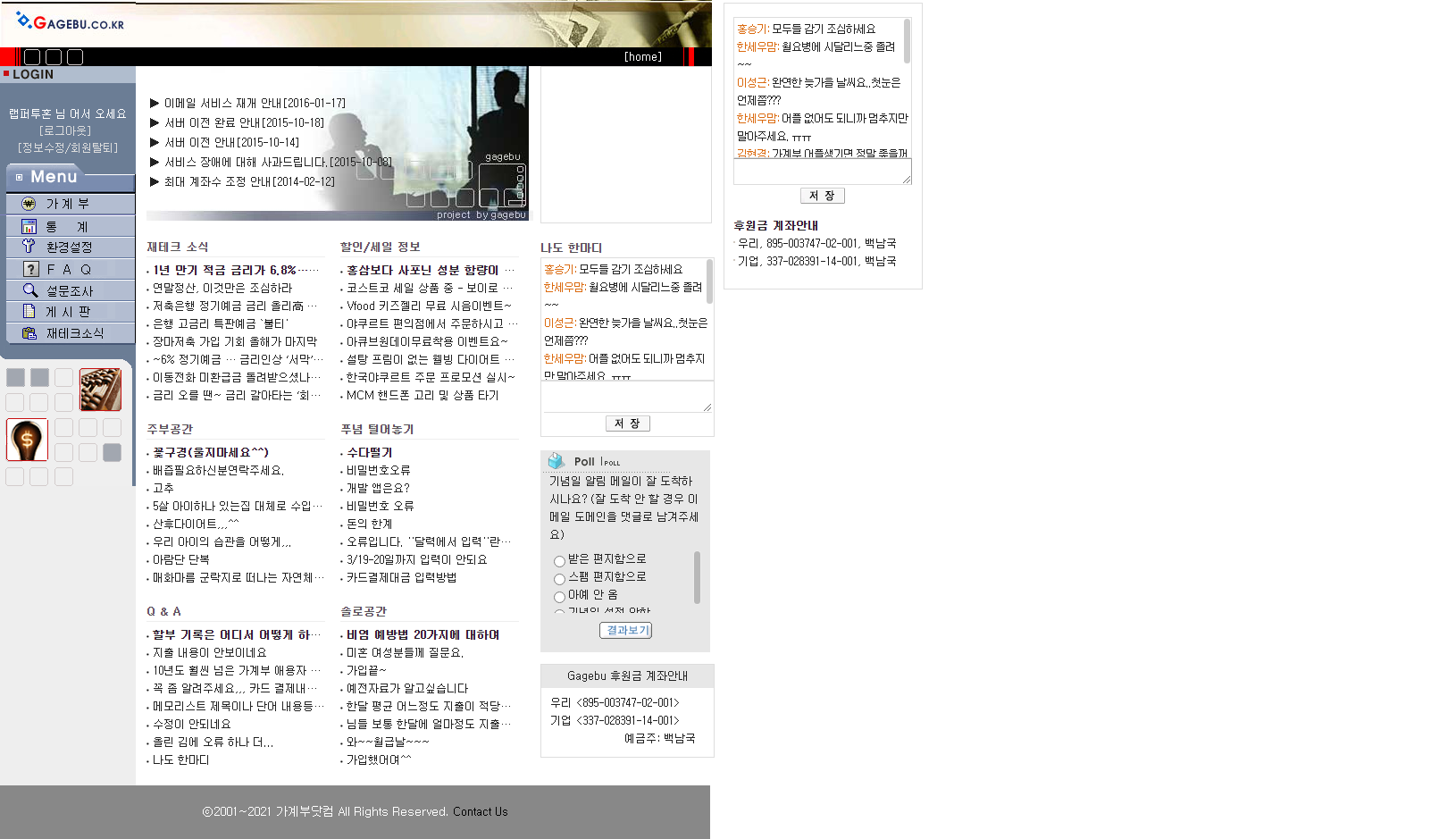Click the poll options scrollbar

[697, 579]
